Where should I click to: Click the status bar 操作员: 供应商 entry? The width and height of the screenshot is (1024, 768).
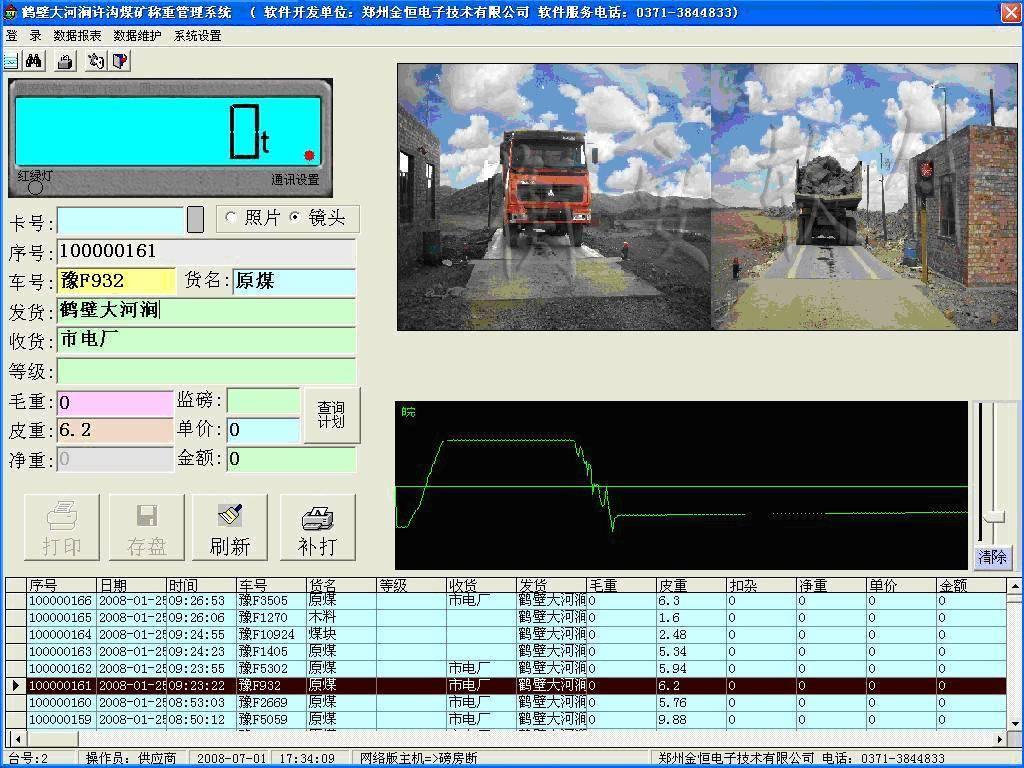[133, 758]
